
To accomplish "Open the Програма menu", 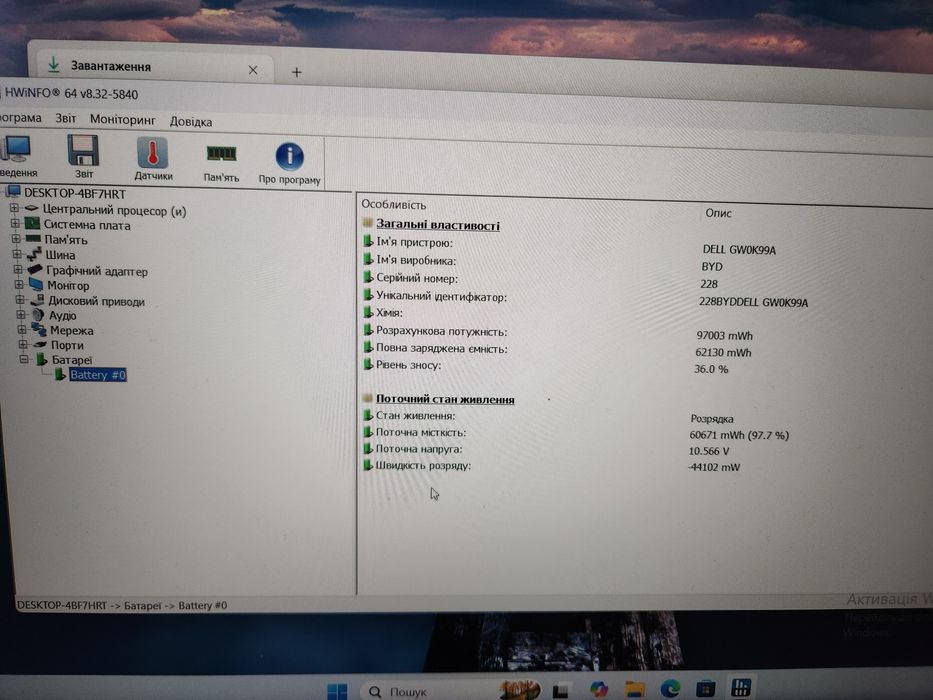I will tap(21, 118).
